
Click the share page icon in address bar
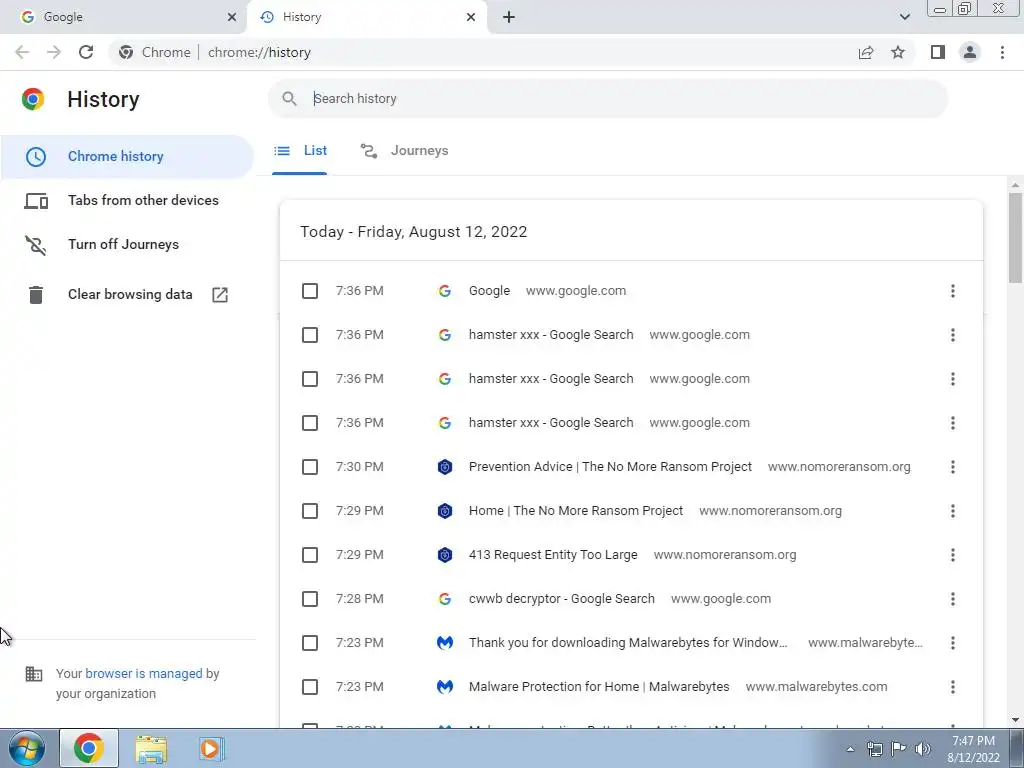click(866, 52)
